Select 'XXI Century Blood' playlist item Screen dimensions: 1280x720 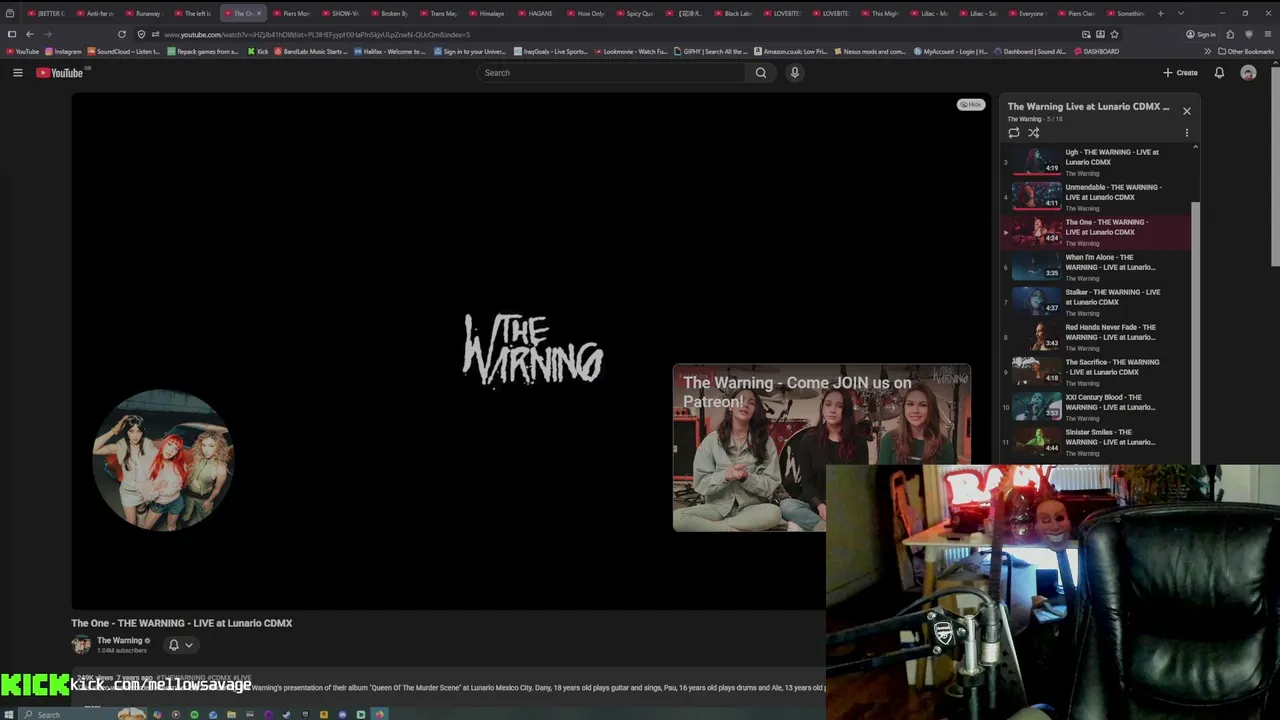pos(1097,407)
